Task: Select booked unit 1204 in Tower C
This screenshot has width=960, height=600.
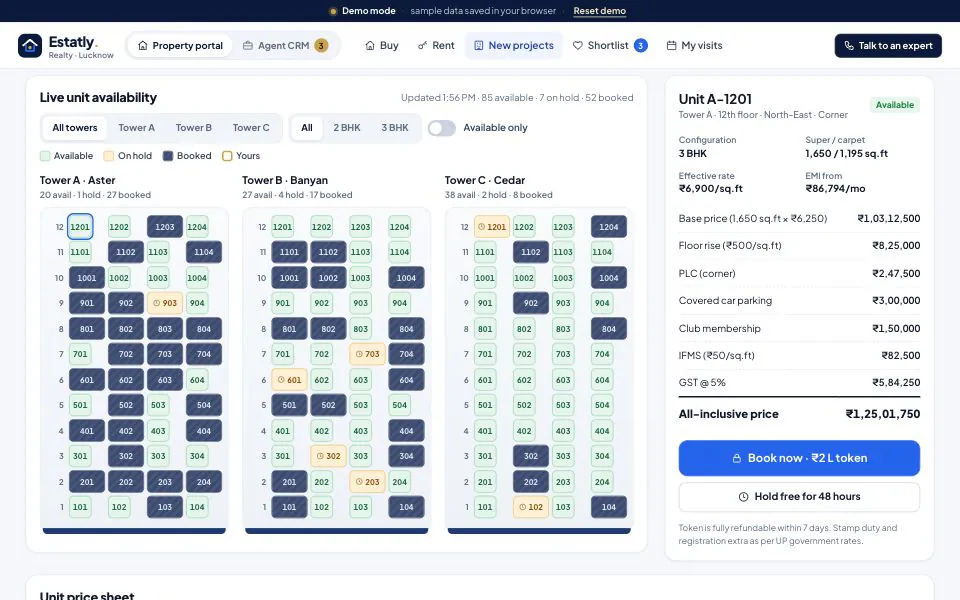Action: (609, 227)
